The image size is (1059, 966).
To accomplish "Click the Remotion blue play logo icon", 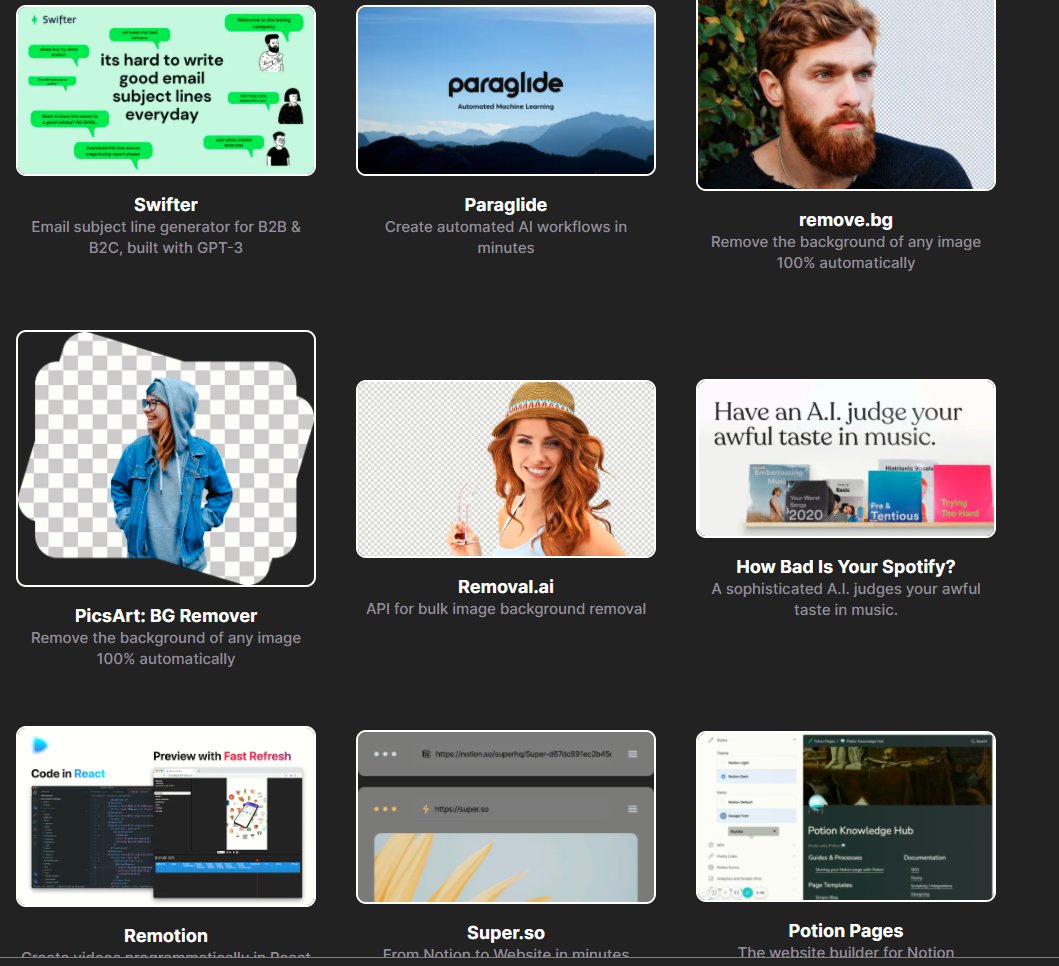I will [x=40, y=744].
